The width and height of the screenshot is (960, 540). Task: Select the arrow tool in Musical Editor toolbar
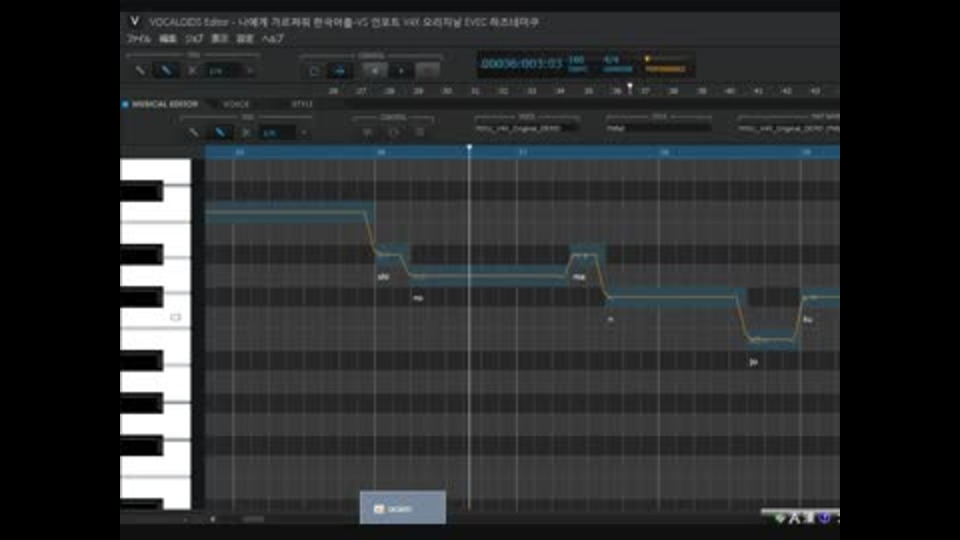coord(193,132)
